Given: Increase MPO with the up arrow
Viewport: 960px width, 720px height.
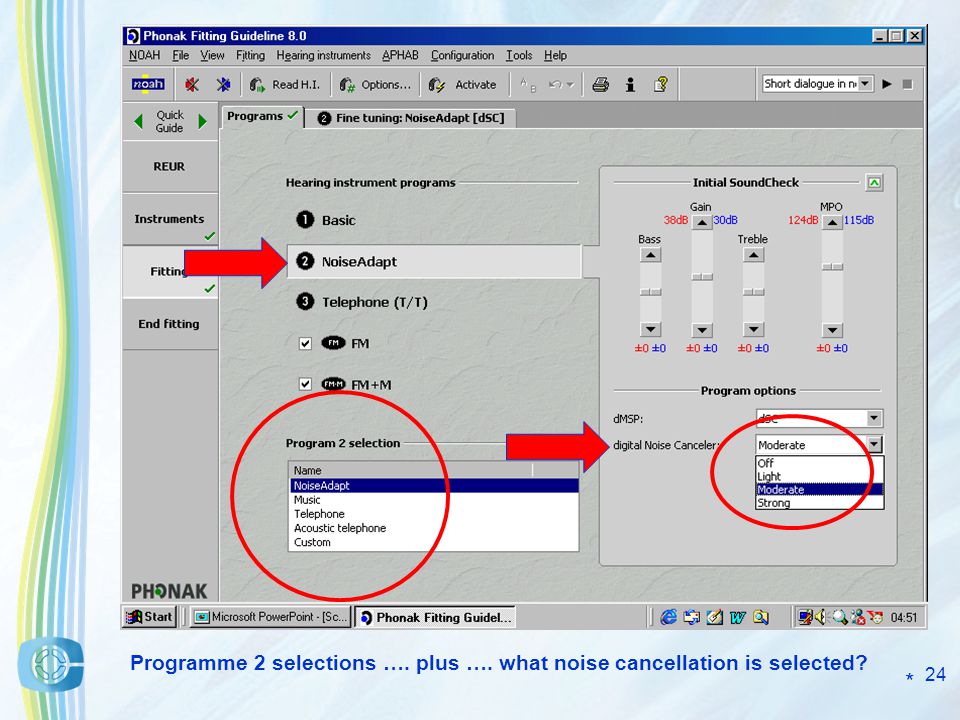Looking at the screenshot, I should (832, 222).
